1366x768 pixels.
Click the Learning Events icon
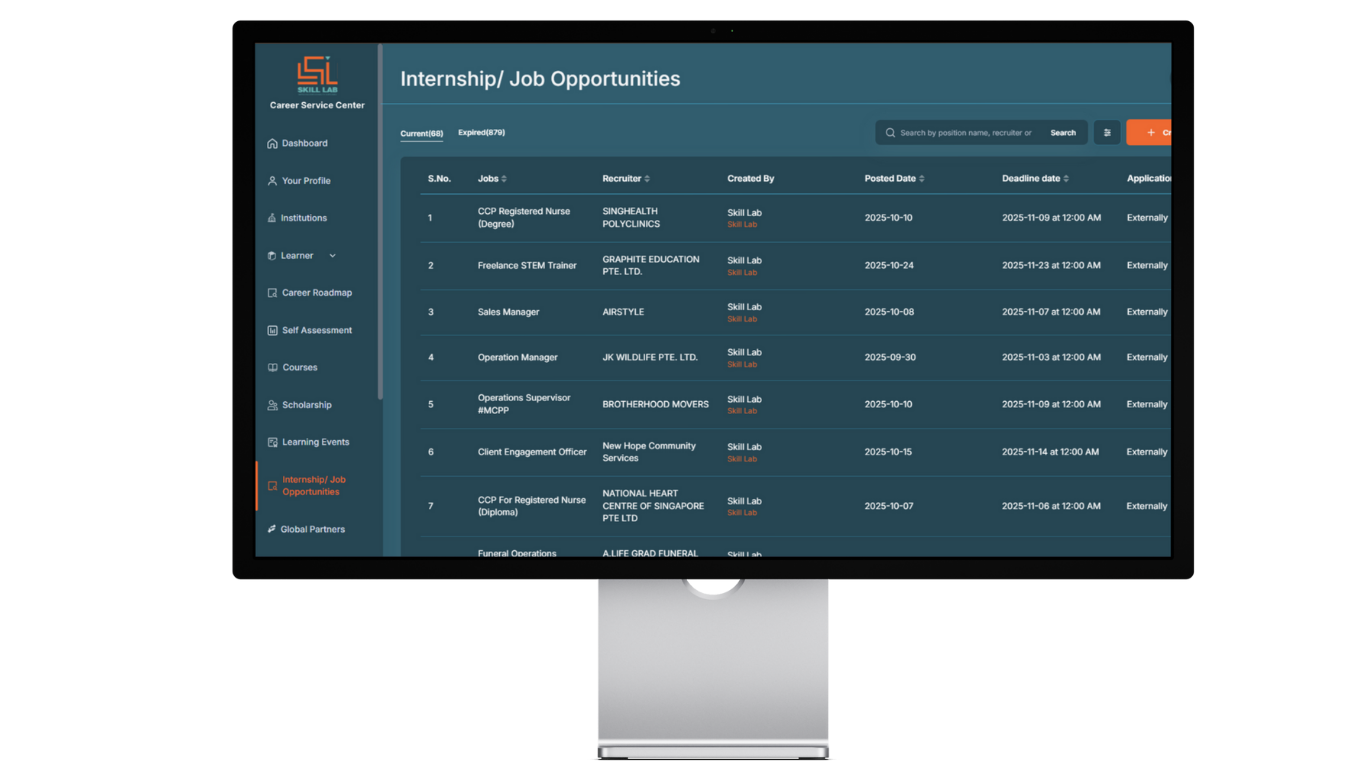272,442
